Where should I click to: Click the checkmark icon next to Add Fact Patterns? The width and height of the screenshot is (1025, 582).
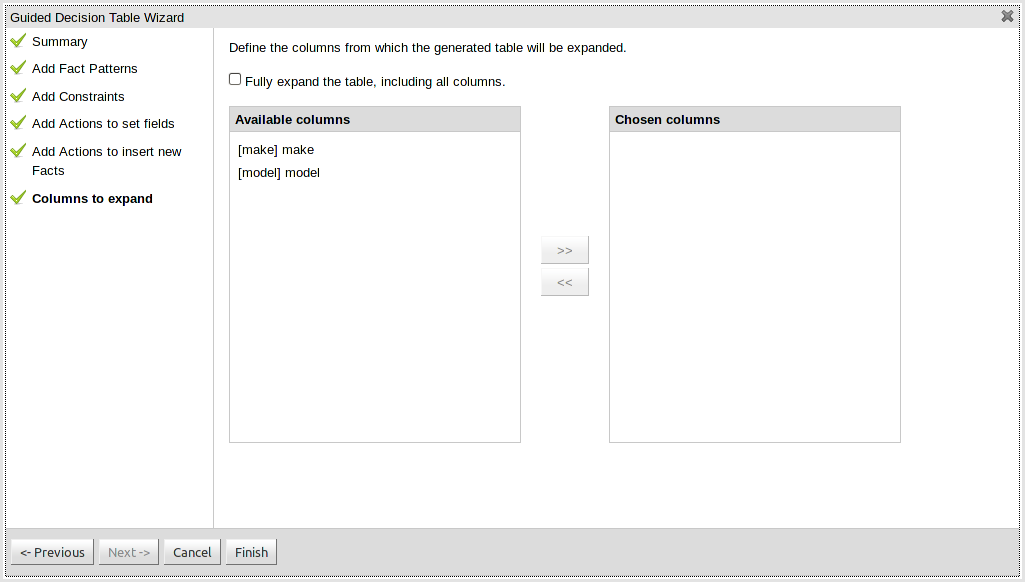(x=17, y=68)
